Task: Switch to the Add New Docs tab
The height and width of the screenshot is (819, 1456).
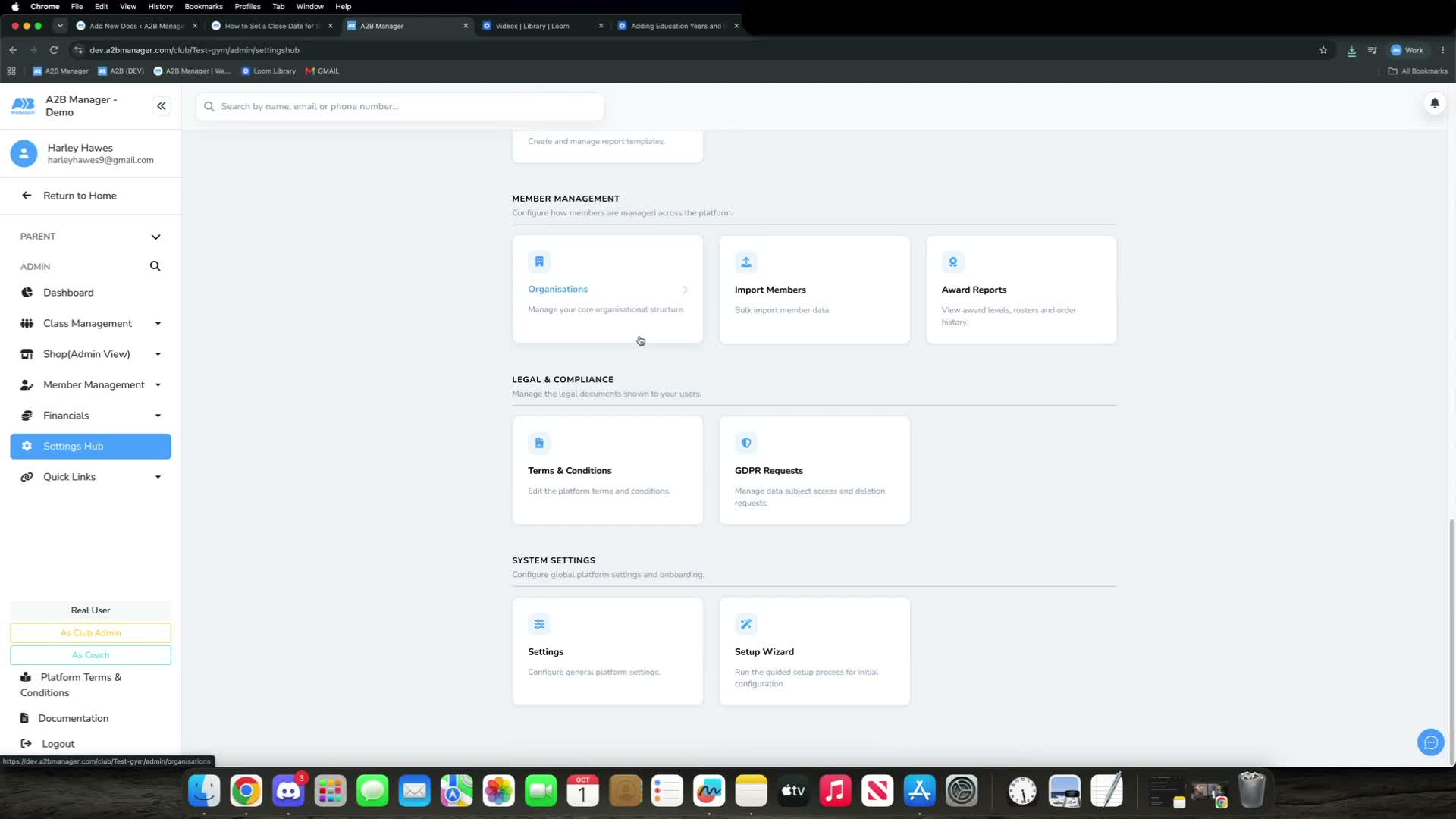Action: pyautogui.click(x=136, y=26)
